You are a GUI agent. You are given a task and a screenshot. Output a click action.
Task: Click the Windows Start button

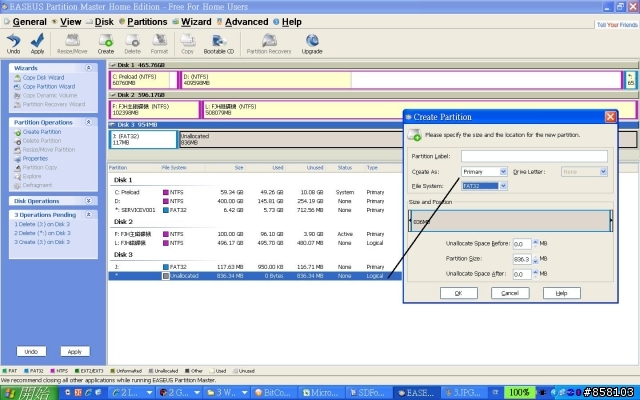[28, 393]
